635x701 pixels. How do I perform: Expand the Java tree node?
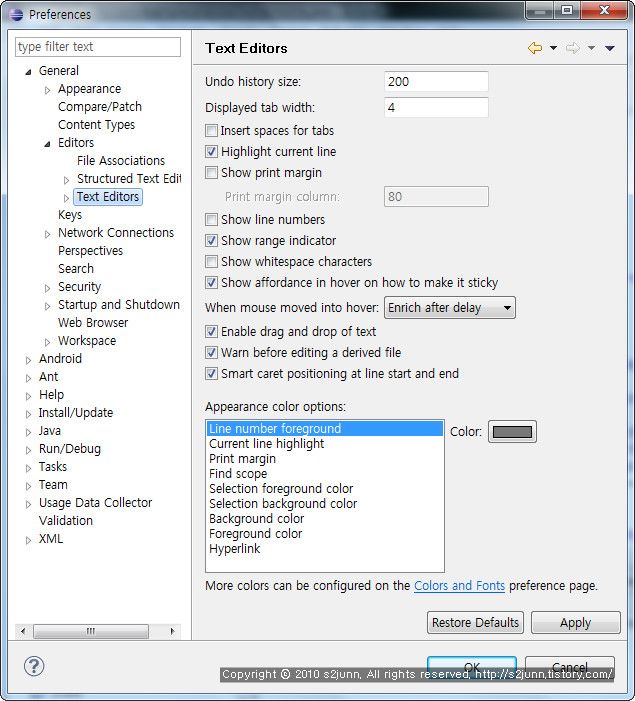coord(28,432)
